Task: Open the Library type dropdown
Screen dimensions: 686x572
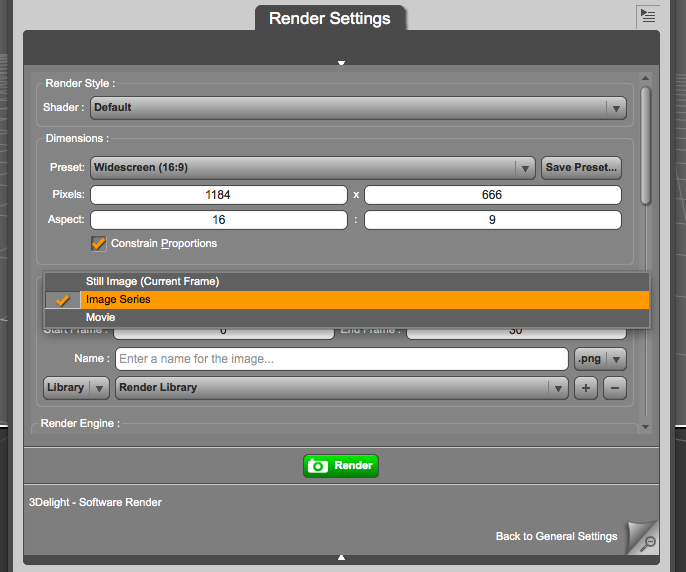Action: tap(76, 388)
